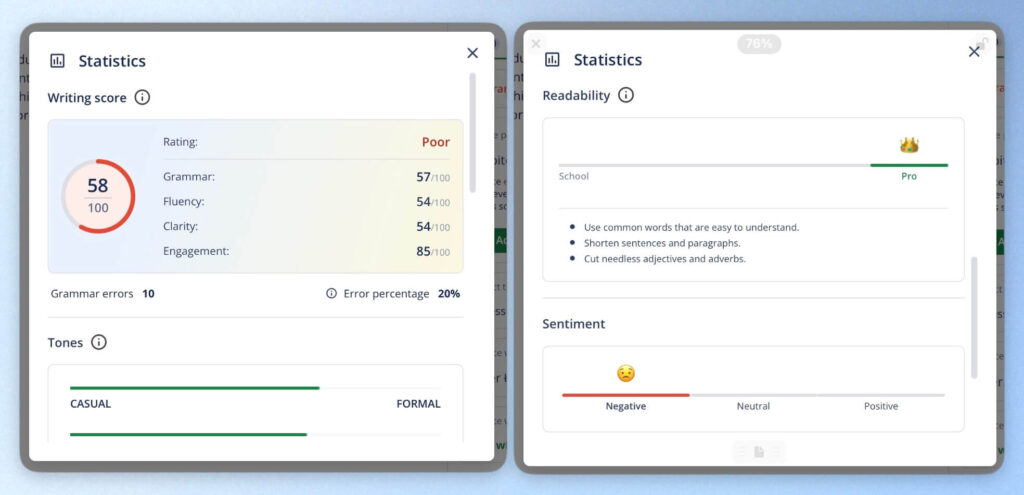
Task: Click the right Statistics chart icon
Action: point(552,59)
